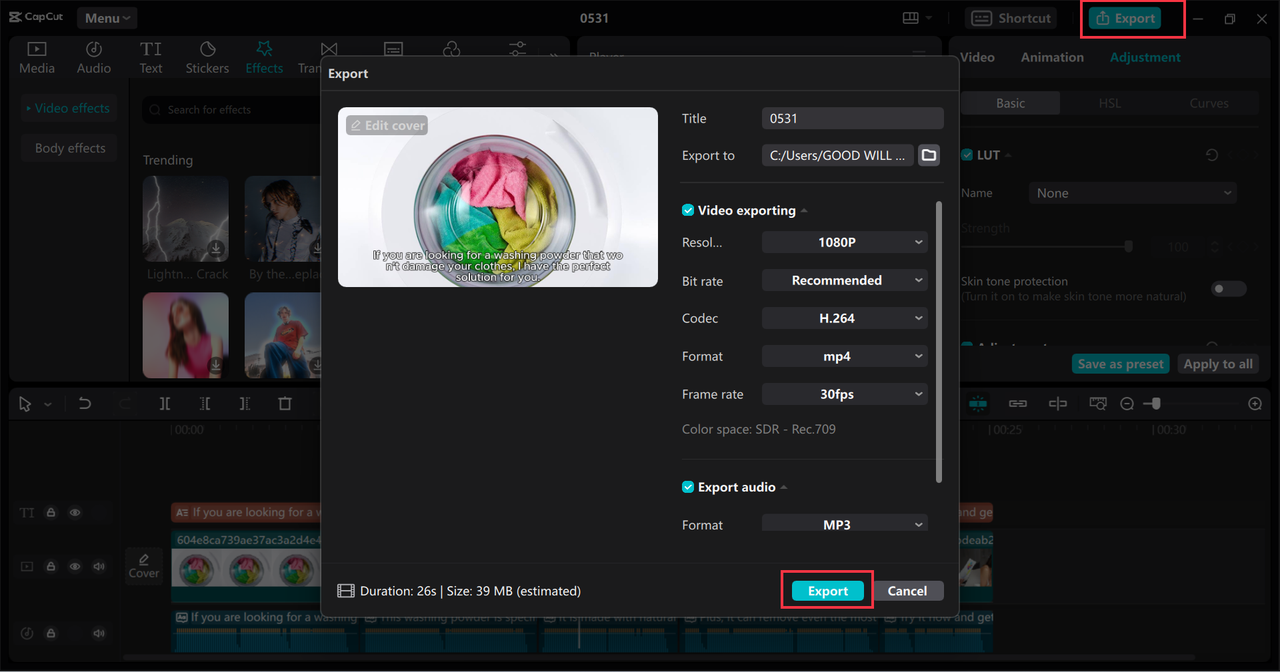This screenshot has width=1280, height=672.
Task: Open the Resolution 1080P dropdown
Action: tap(845, 242)
